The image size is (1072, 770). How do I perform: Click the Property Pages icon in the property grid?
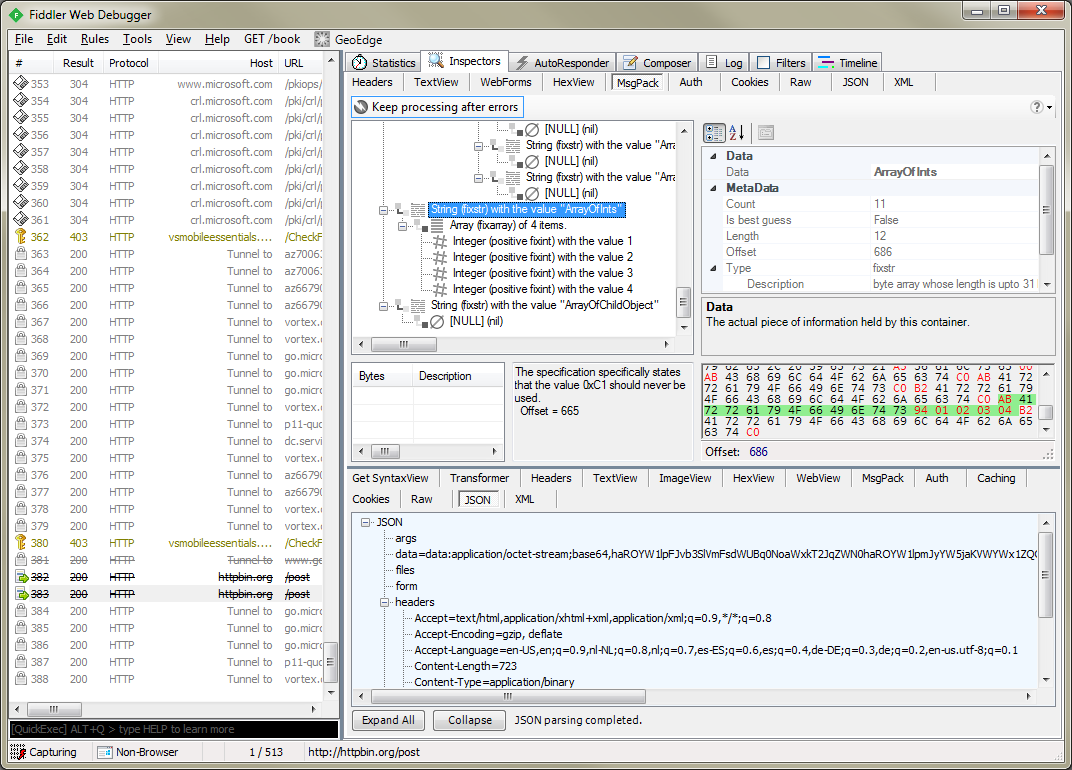(766, 133)
